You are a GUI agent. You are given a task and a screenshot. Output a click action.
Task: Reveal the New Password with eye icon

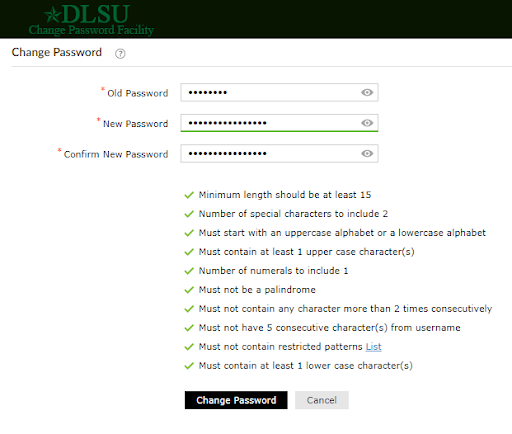367,123
